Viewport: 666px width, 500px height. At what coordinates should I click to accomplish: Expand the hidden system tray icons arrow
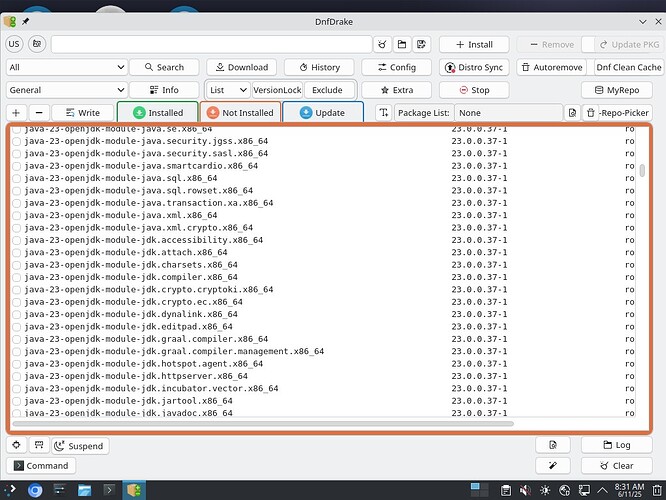[602, 491]
